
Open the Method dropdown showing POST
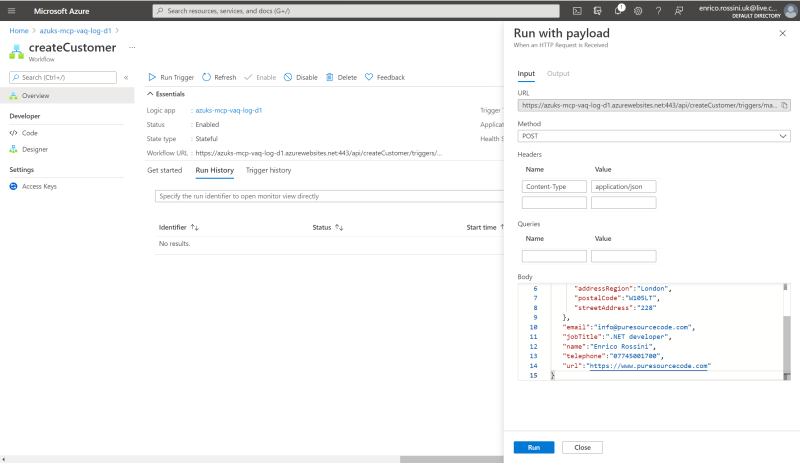(x=654, y=136)
